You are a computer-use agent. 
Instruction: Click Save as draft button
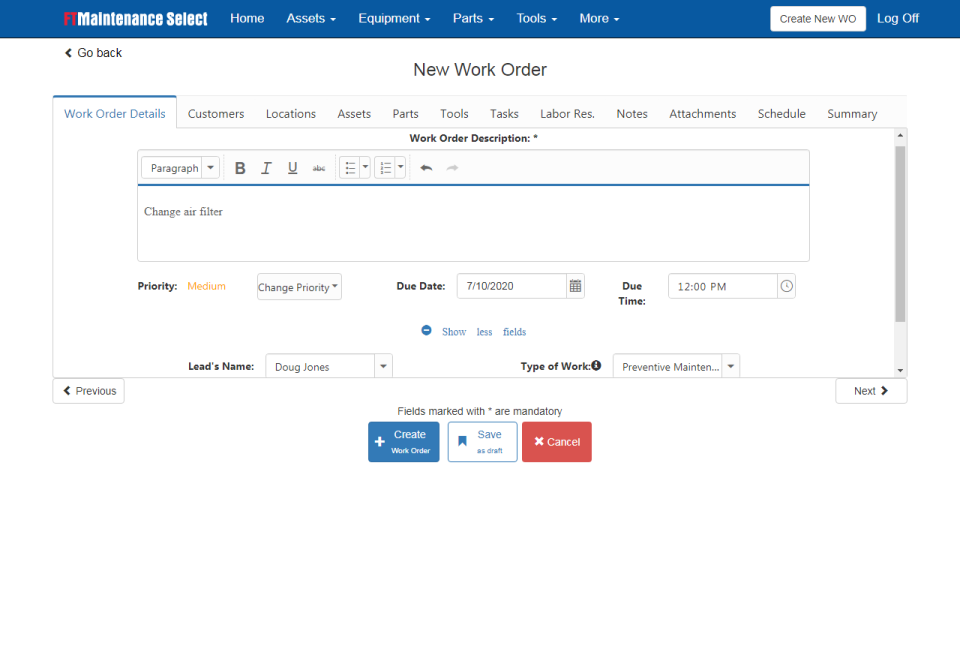pyautogui.click(x=482, y=442)
